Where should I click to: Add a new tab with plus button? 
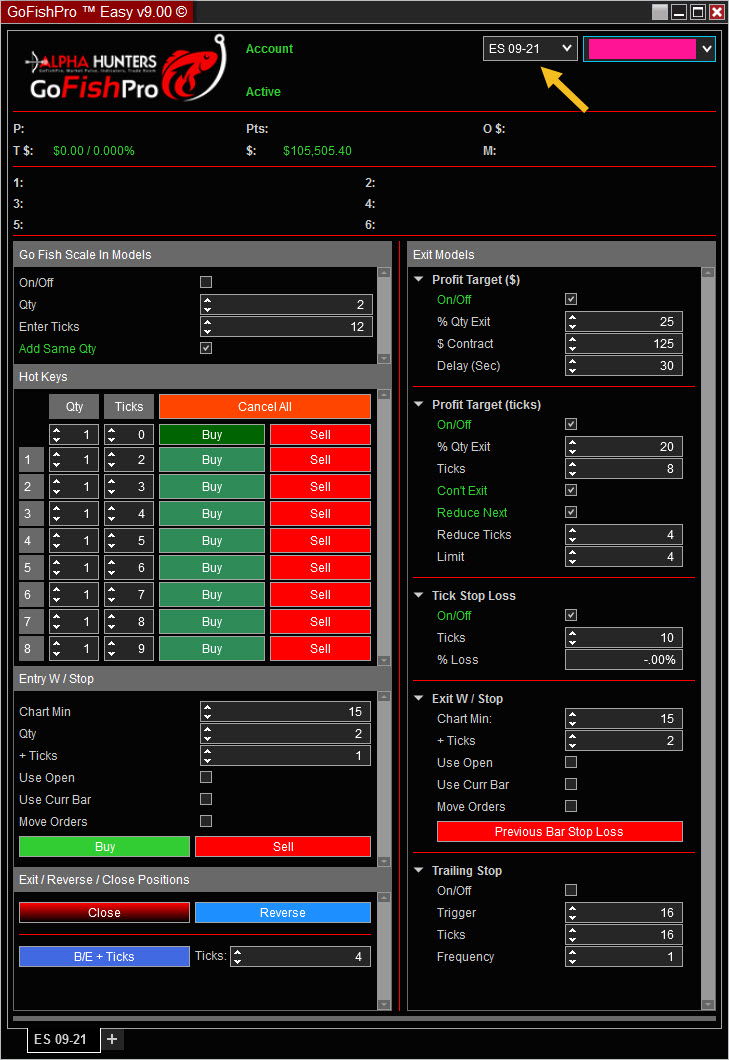coord(112,1039)
